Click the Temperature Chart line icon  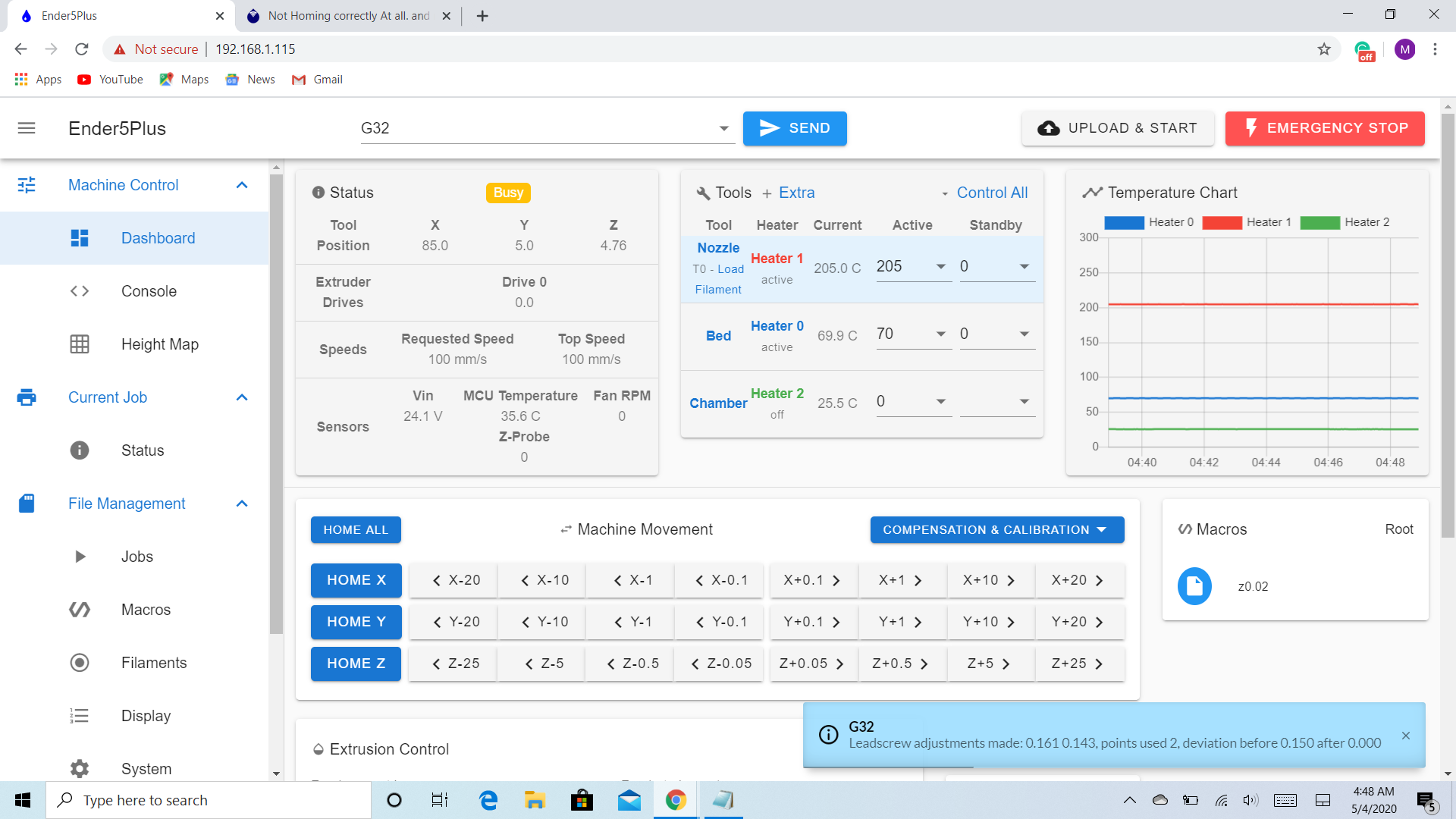pyautogui.click(x=1092, y=193)
